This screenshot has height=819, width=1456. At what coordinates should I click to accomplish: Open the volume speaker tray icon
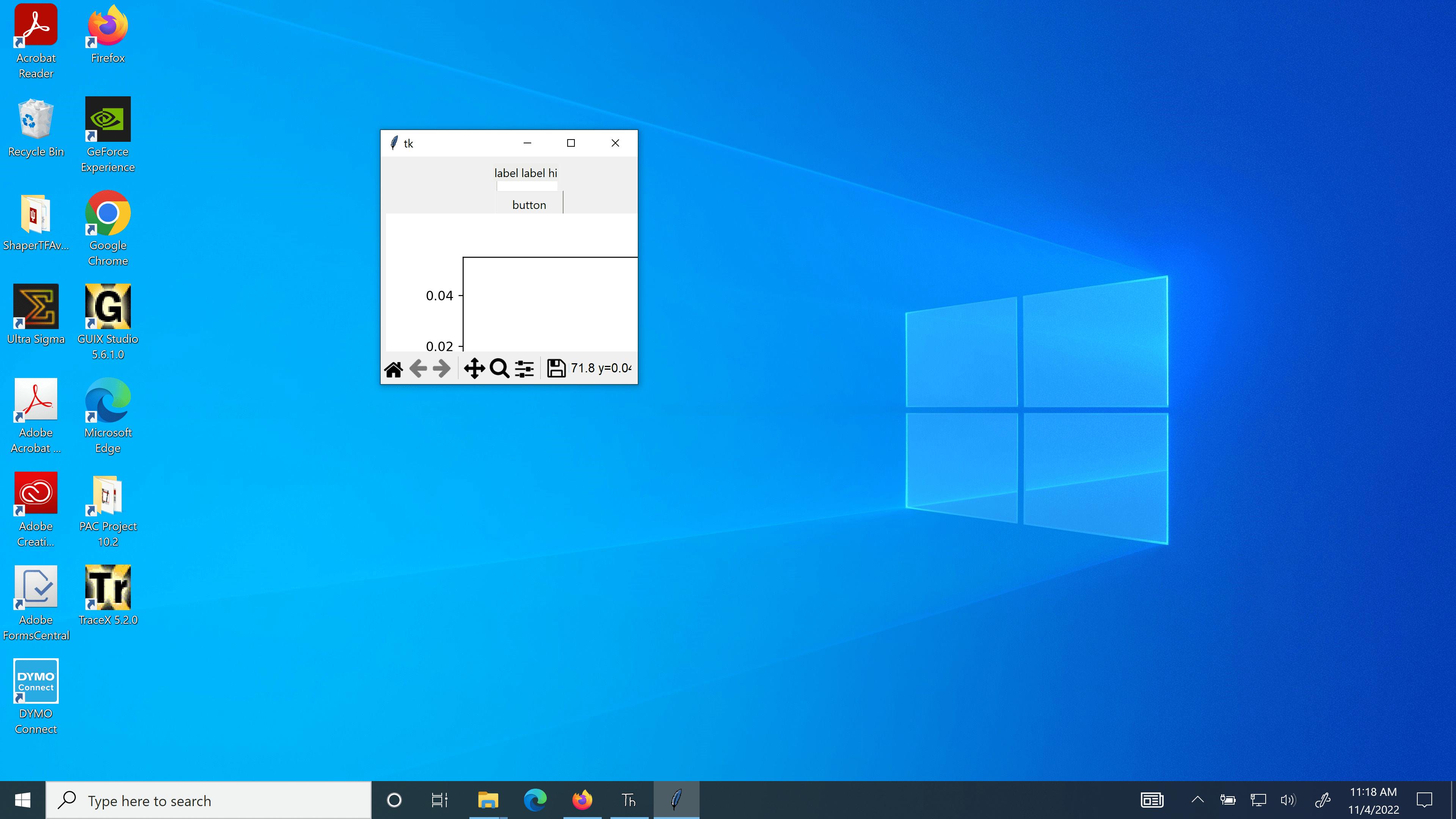[x=1288, y=800]
